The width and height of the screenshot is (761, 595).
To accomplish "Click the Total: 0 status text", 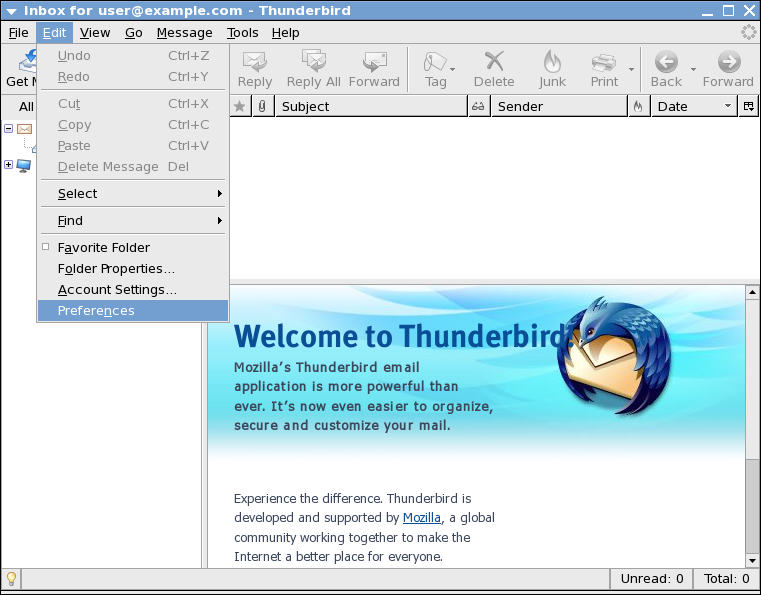I will (727, 578).
